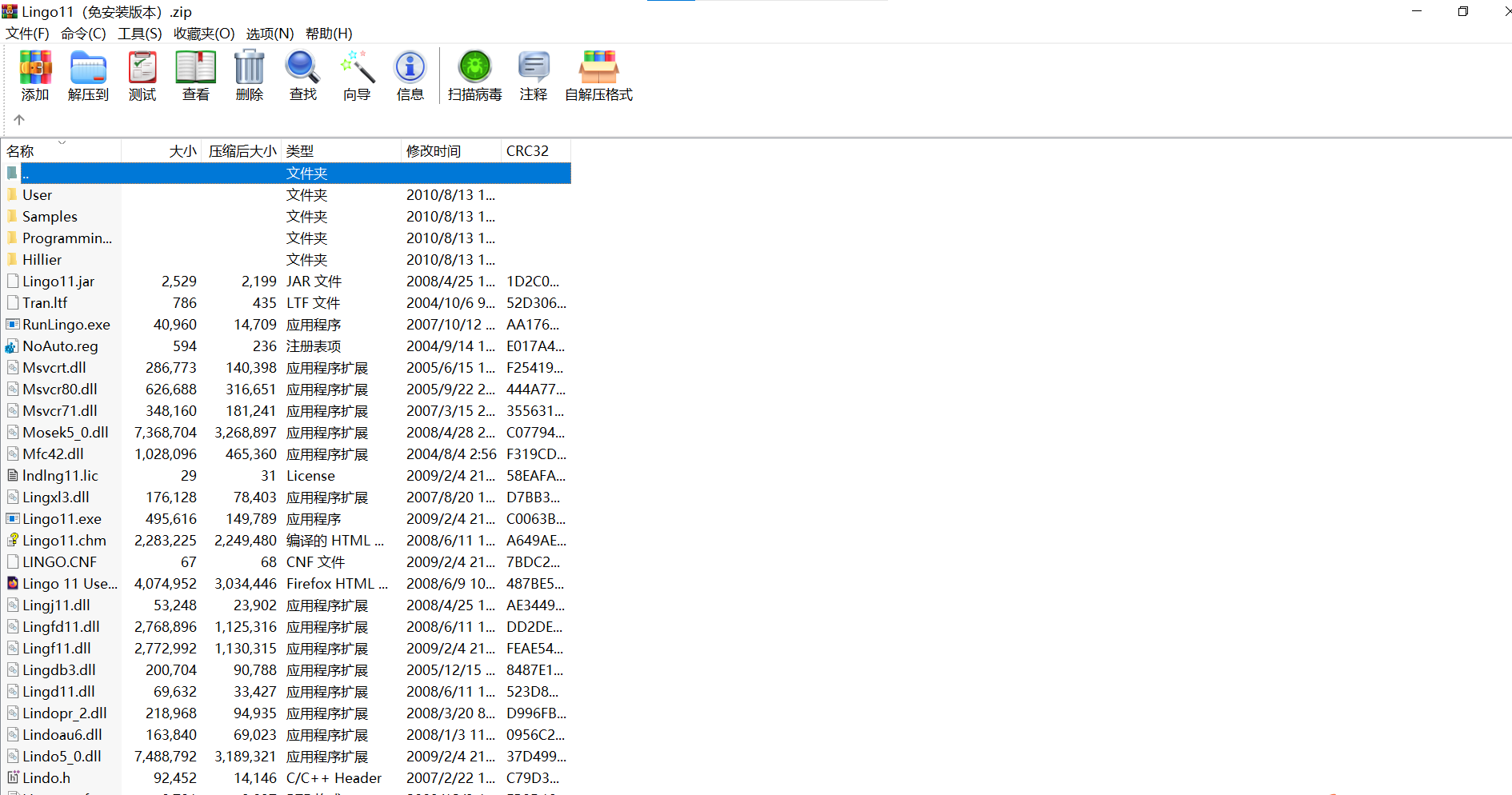The width and height of the screenshot is (1512, 795).
Task: Run 扫描病毒 (Virus Scan) on archive
Action: (474, 76)
